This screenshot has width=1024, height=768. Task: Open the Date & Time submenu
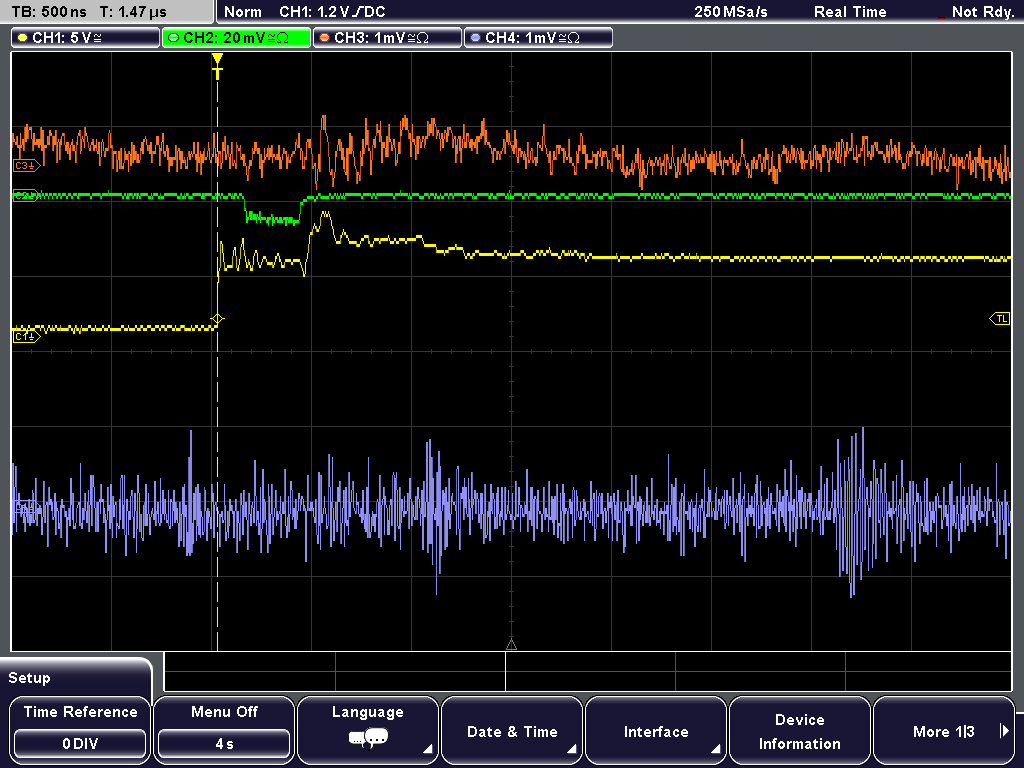click(x=512, y=730)
